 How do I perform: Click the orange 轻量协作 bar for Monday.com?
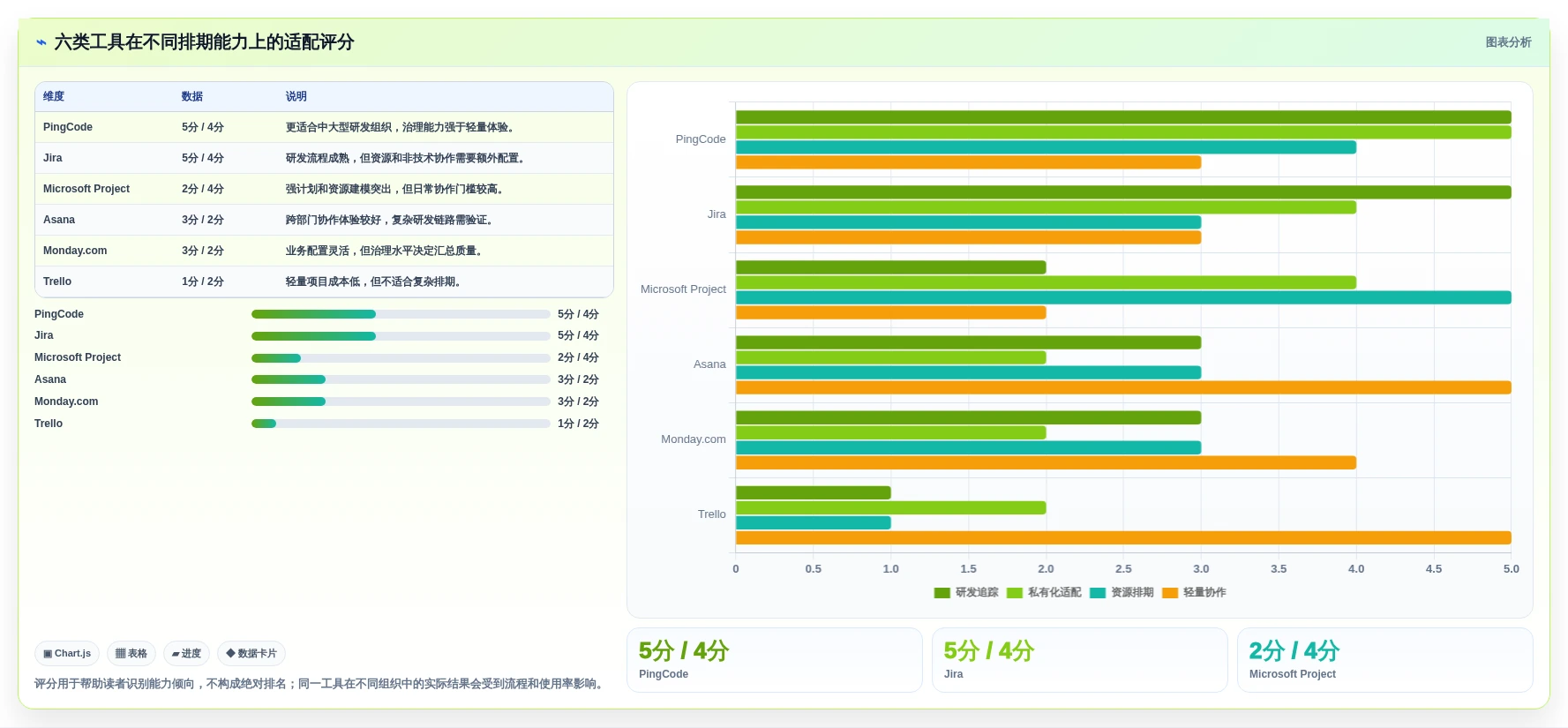(x=1046, y=462)
